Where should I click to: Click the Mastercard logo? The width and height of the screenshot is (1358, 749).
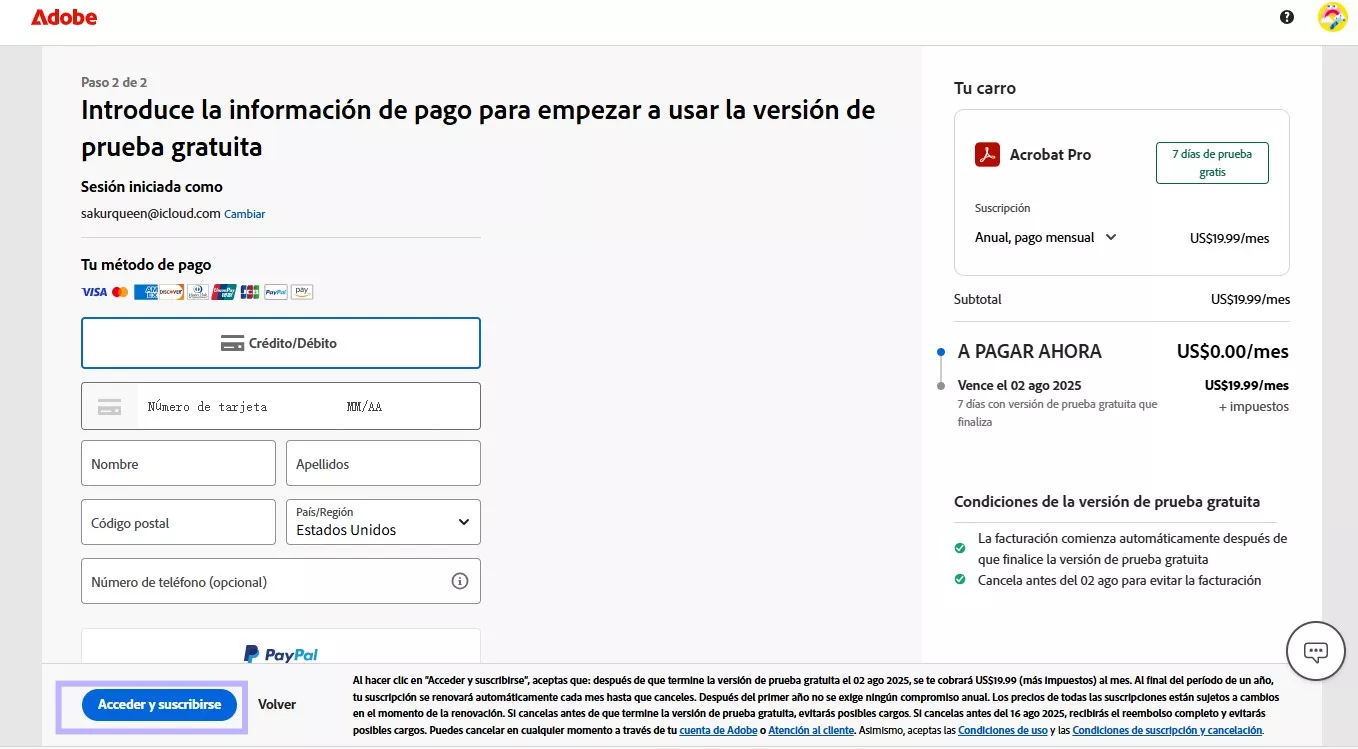tap(120, 292)
